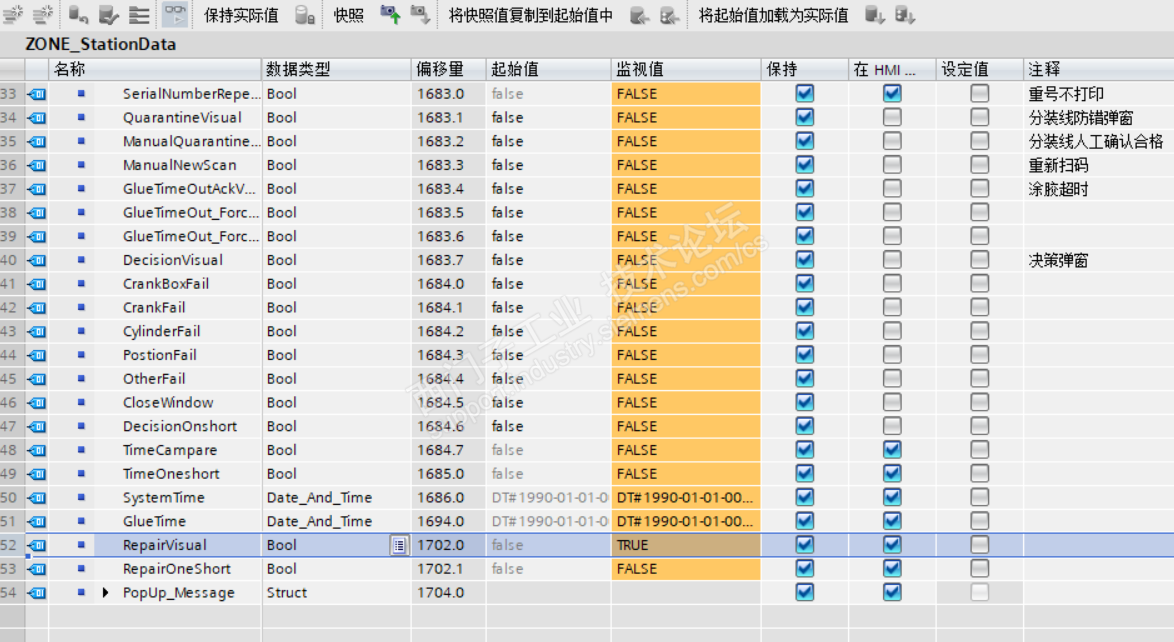
Task: Click the 数据类型 column header
Action: point(336,70)
